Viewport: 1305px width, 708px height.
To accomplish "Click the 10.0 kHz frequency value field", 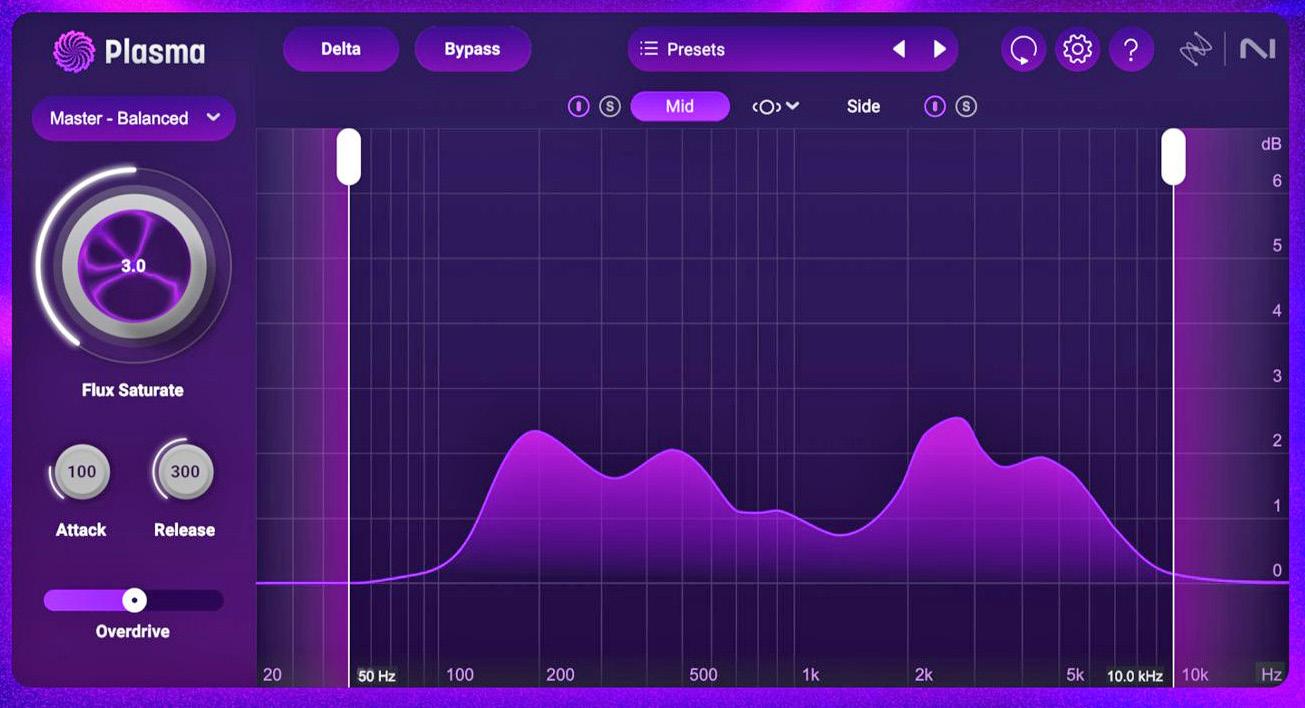I will (x=1135, y=677).
